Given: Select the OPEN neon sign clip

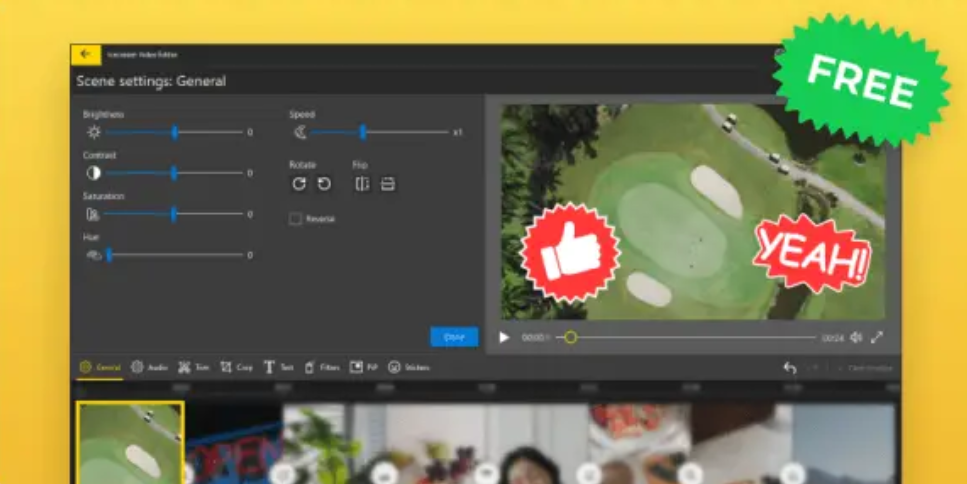Looking at the screenshot, I should 233,444.
